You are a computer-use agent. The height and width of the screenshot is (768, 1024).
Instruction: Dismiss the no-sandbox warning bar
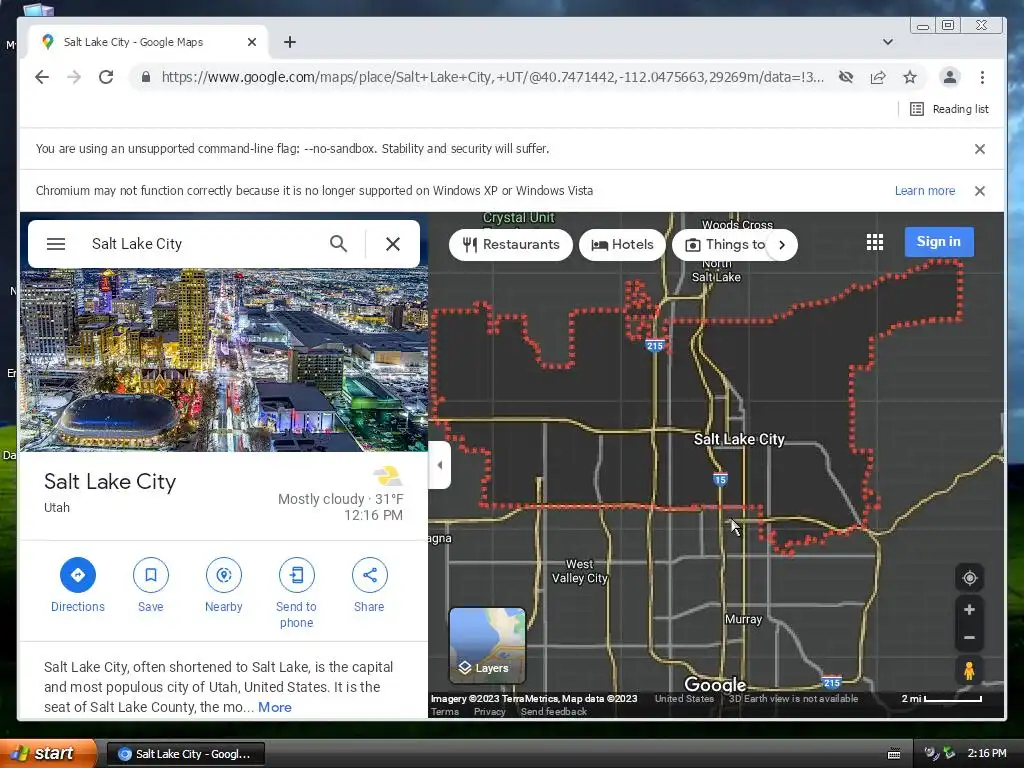980,149
